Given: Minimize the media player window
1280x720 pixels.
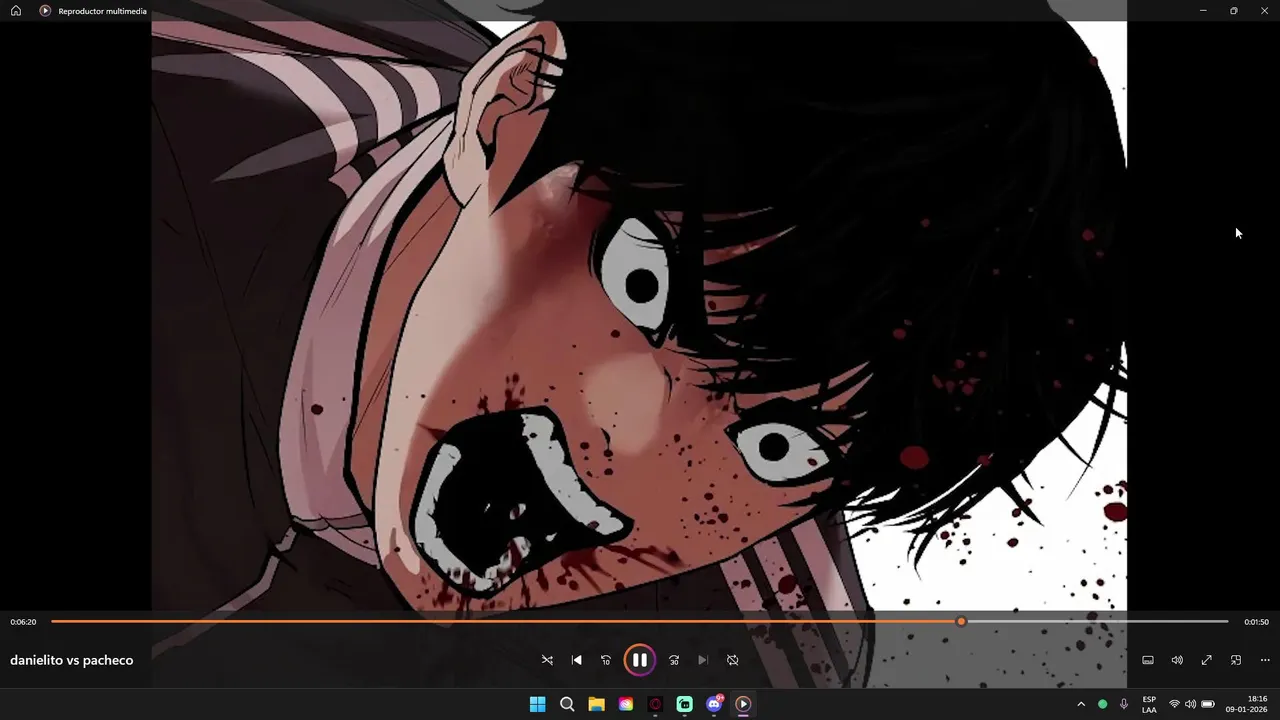Looking at the screenshot, I should (1203, 11).
